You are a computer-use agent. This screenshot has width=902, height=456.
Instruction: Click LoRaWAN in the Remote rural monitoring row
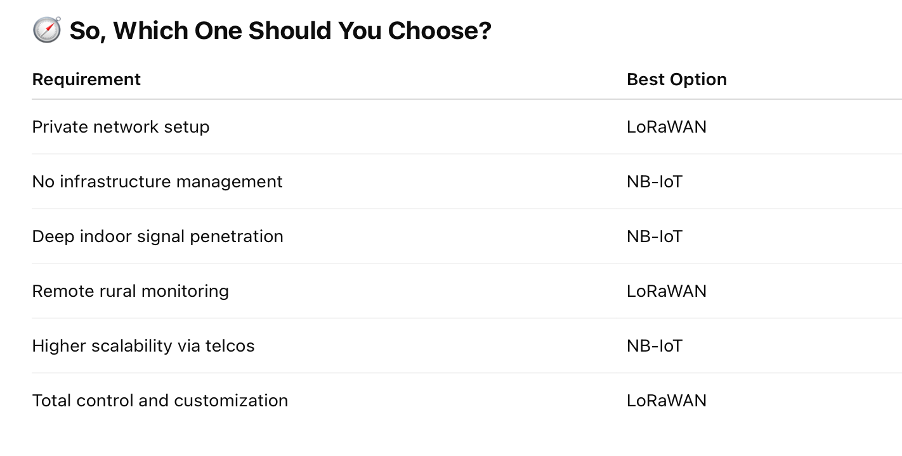[x=666, y=291]
